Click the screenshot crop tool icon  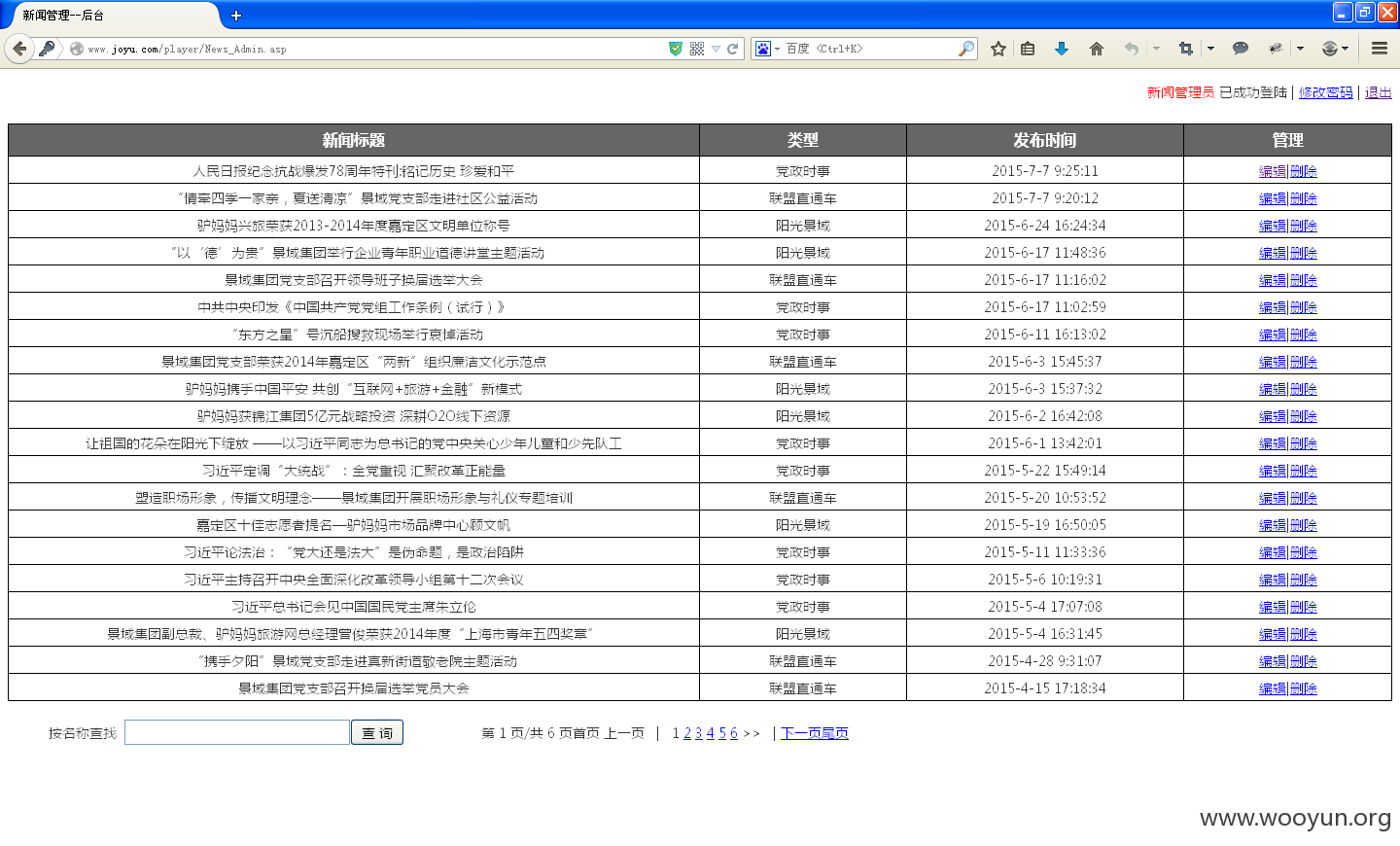[1186, 49]
